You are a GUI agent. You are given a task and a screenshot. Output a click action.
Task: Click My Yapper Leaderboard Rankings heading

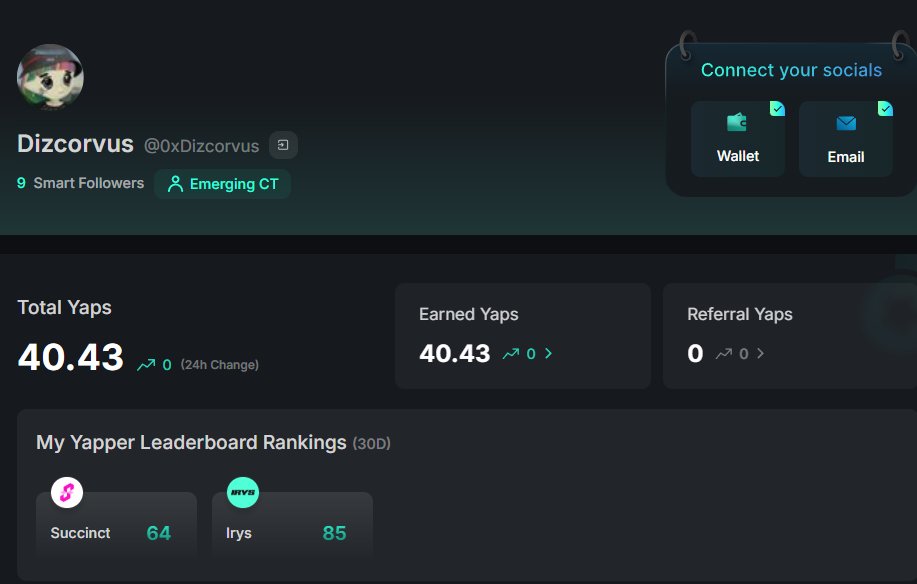(x=191, y=443)
